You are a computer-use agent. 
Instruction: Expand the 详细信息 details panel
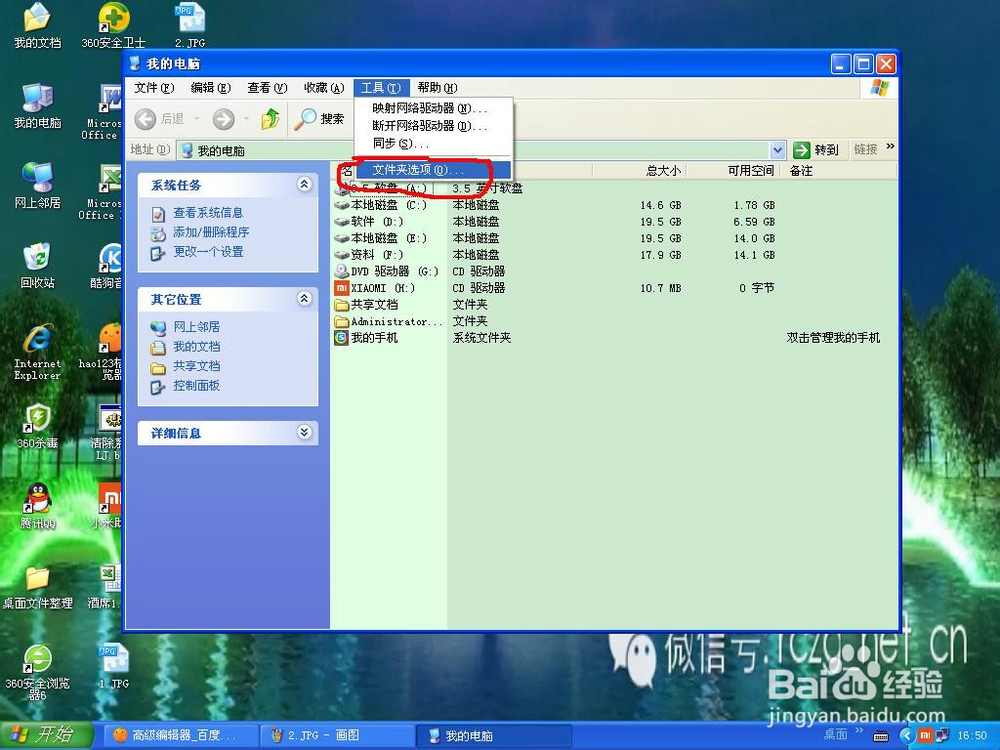point(304,432)
